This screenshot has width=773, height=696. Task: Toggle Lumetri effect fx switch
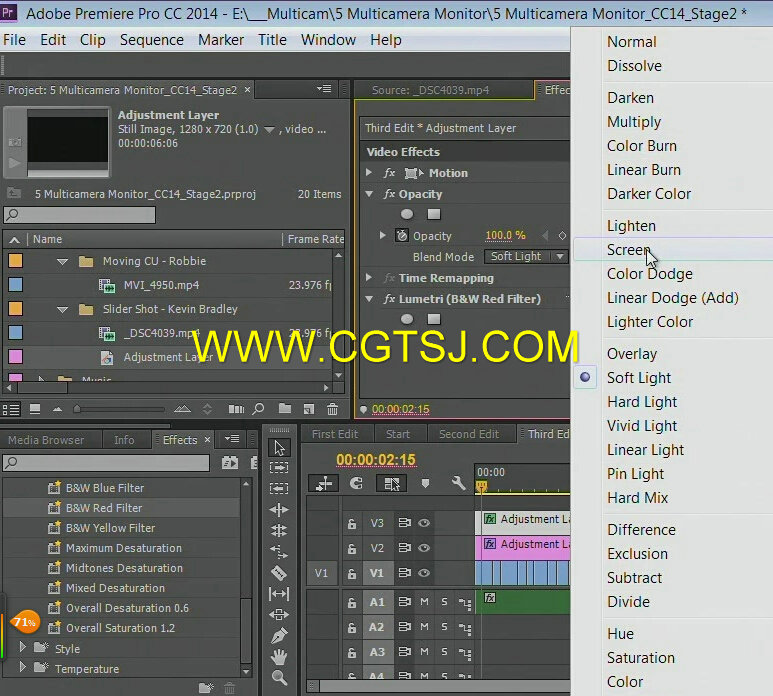coord(389,299)
